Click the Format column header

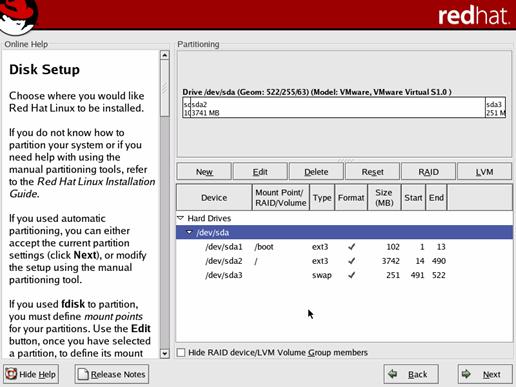click(351, 198)
